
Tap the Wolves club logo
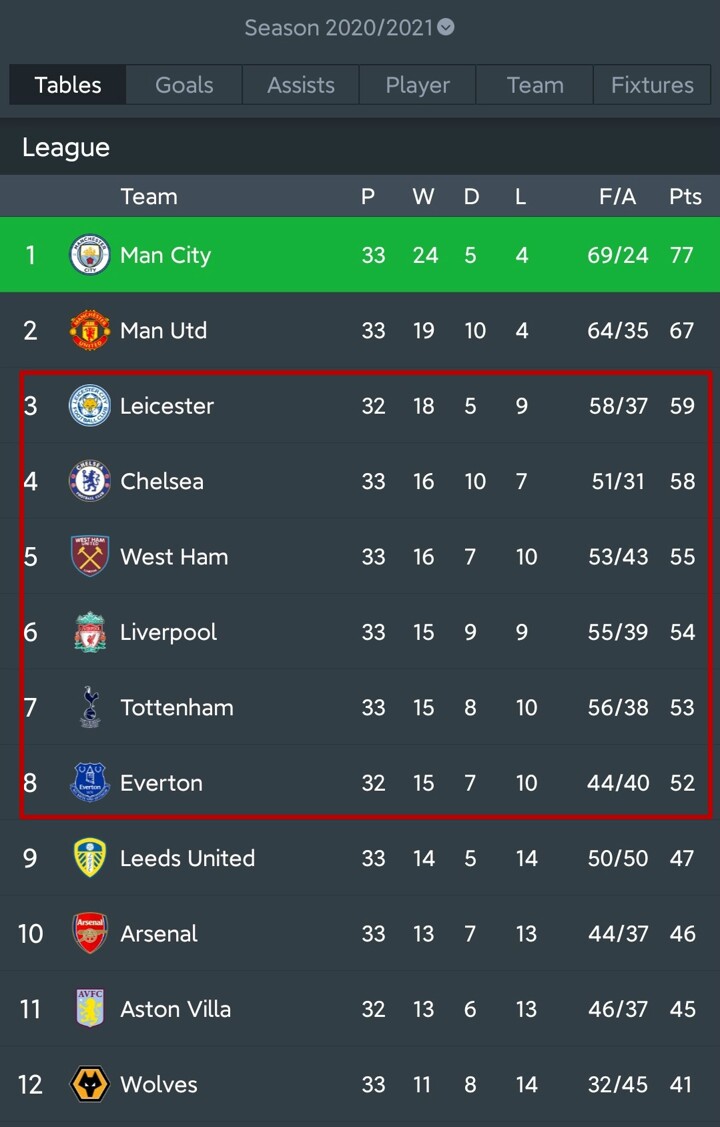tap(89, 1084)
